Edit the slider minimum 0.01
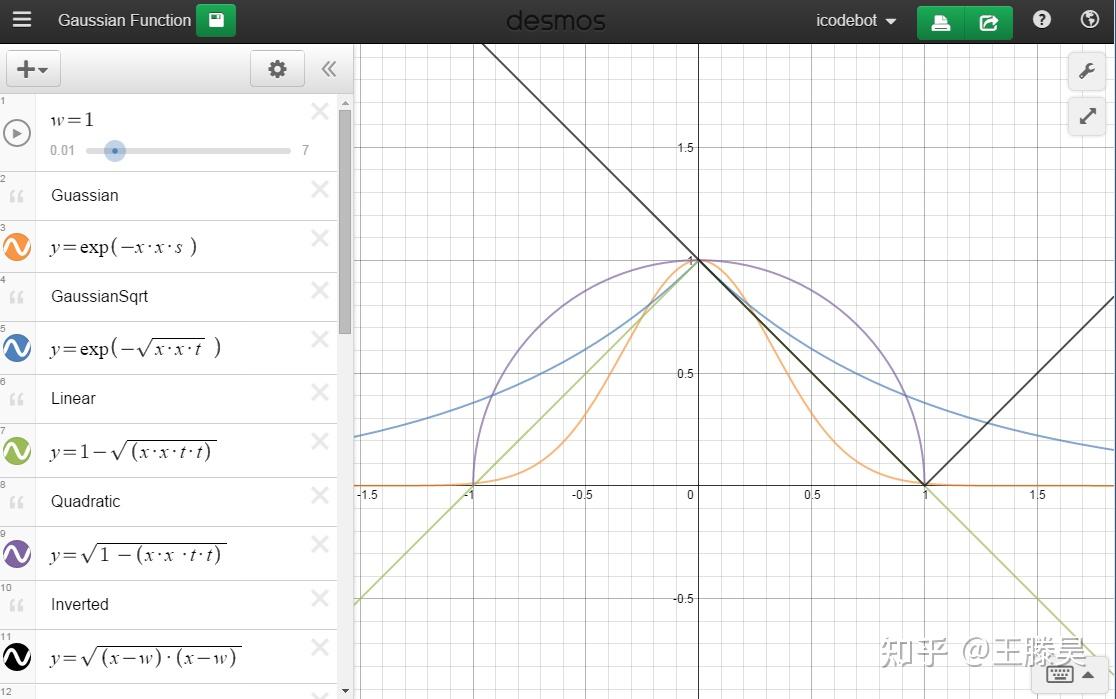The width and height of the screenshot is (1116, 699). tap(62, 150)
